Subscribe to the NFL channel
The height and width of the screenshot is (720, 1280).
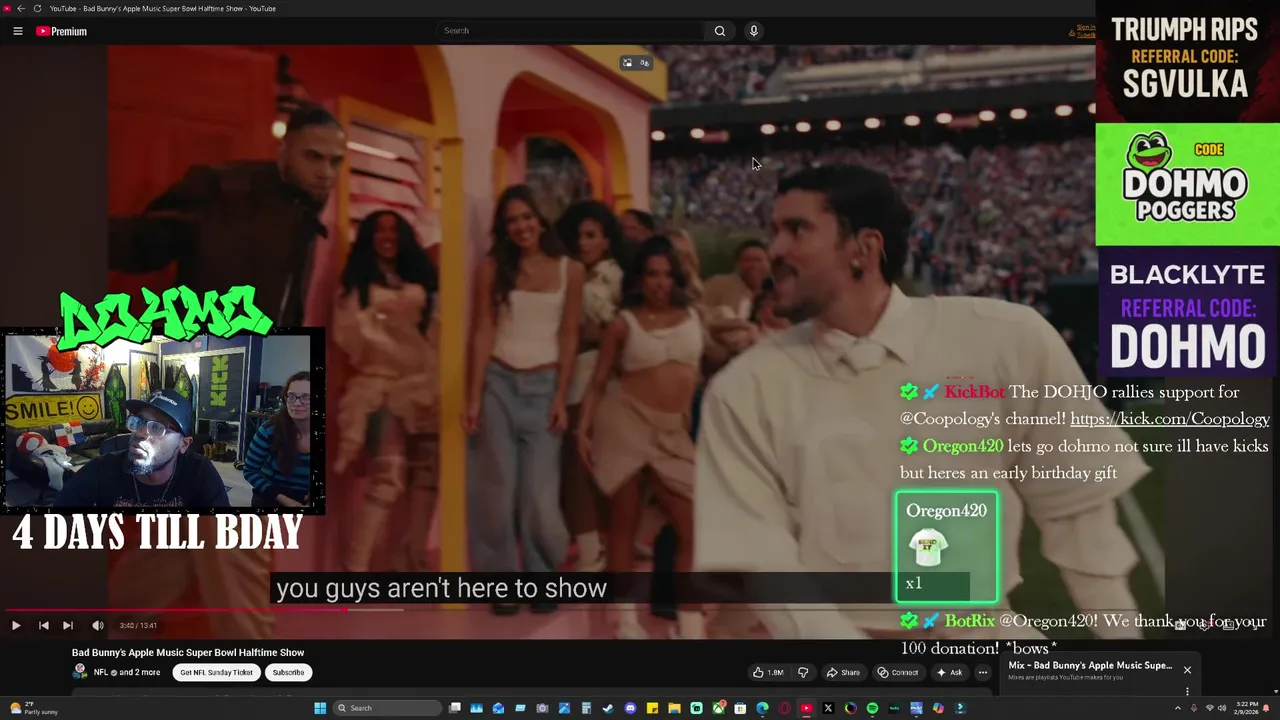pos(288,672)
